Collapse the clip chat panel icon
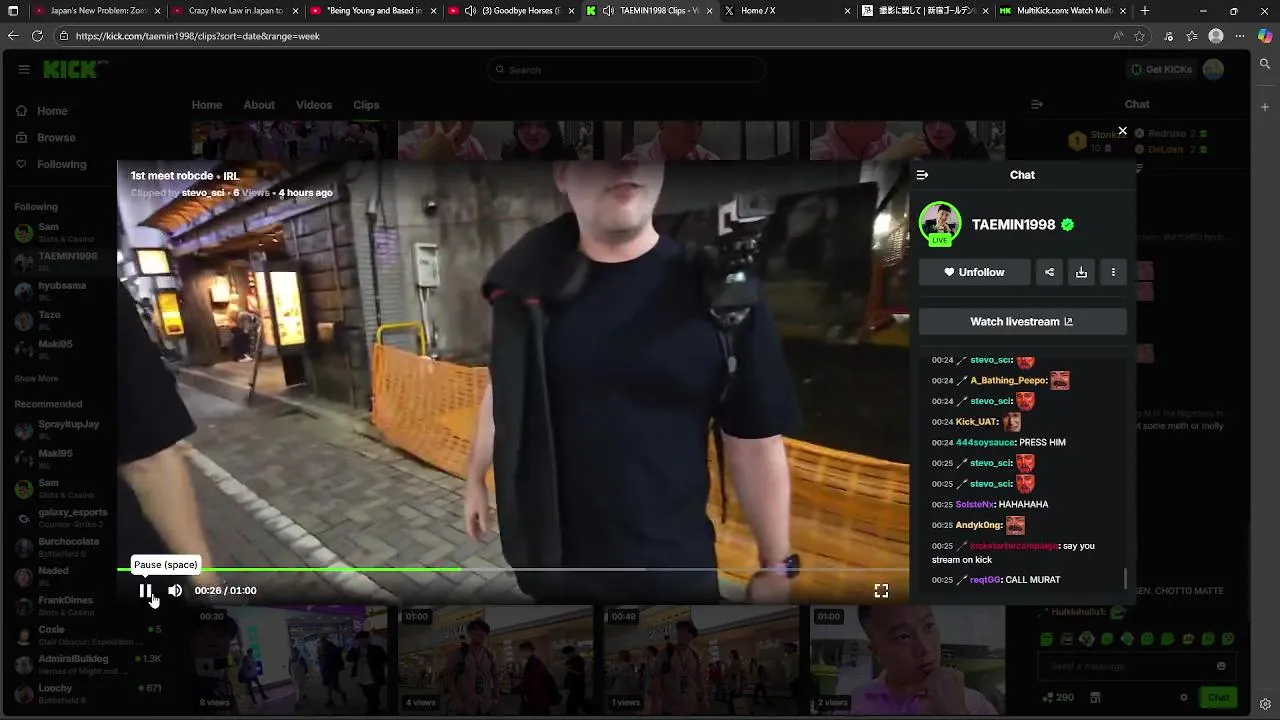 (922, 175)
